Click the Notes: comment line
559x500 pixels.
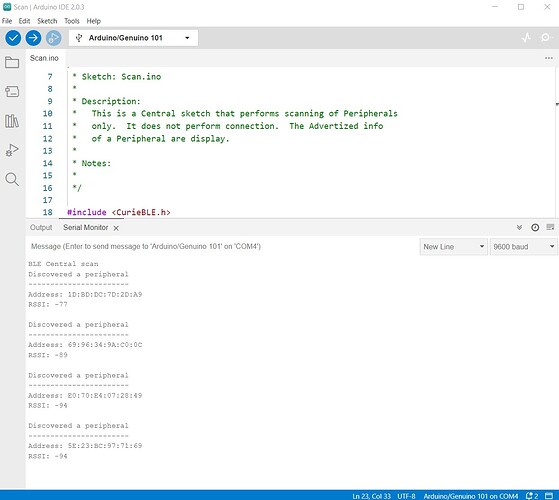[92, 163]
